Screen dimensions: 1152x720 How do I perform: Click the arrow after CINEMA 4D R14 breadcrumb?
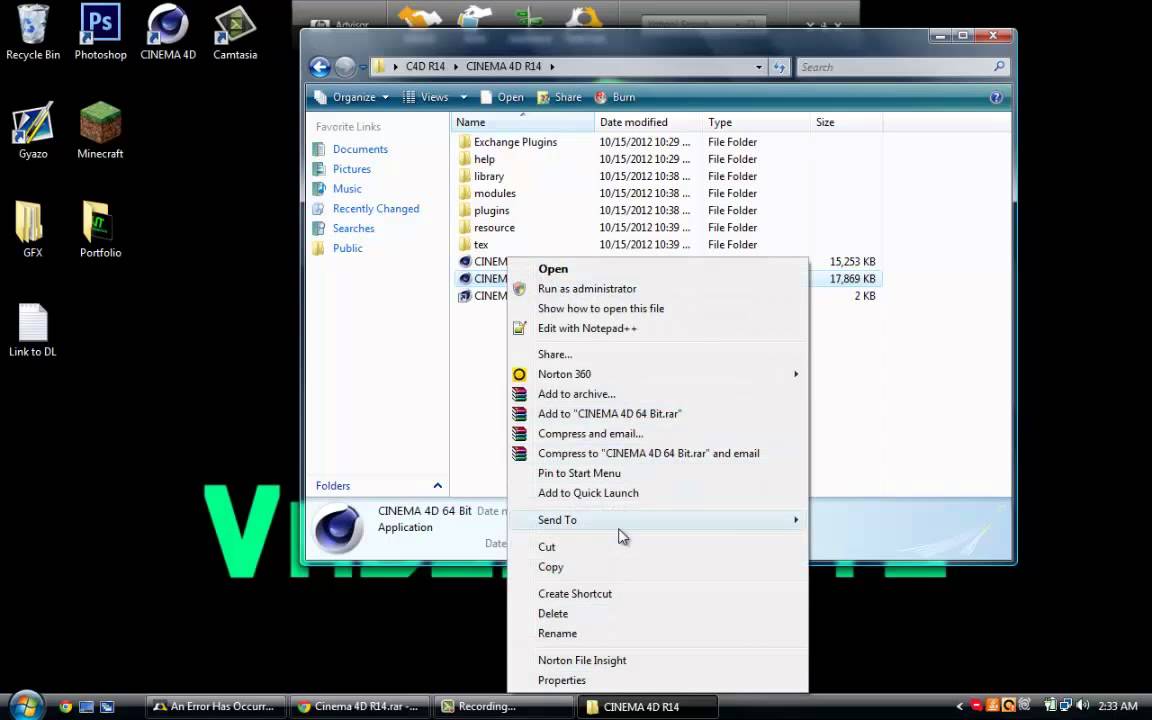pyautogui.click(x=552, y=66)
